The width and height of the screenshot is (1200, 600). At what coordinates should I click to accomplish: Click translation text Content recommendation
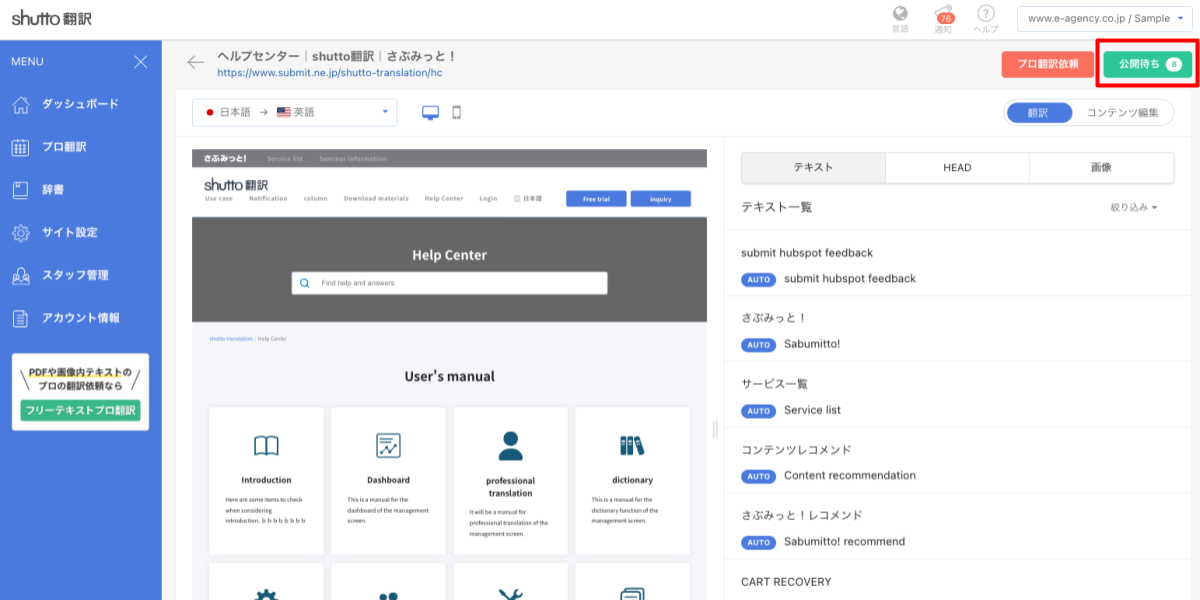pyautogui.click(x=850, y=475)
